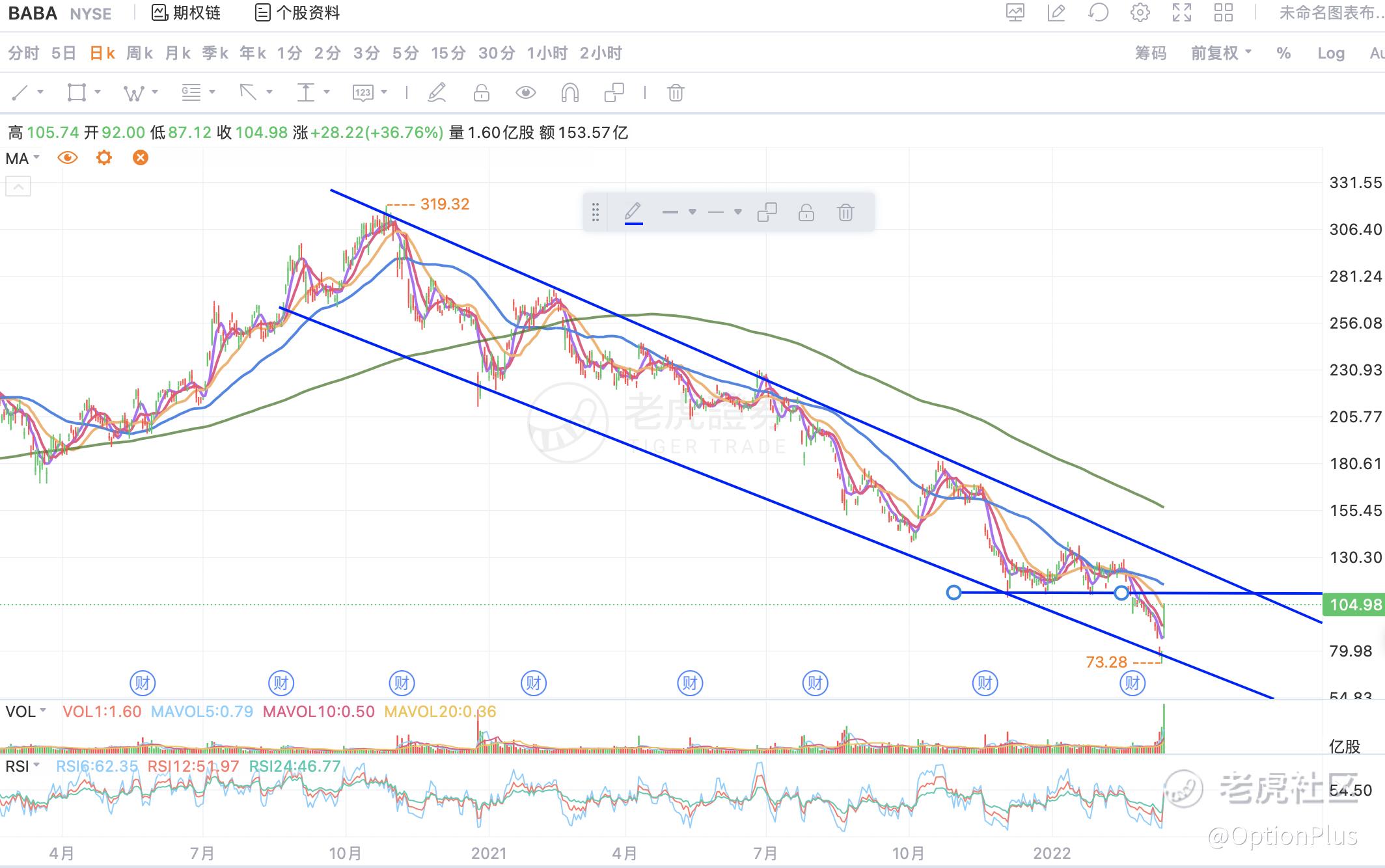This screenshot has width=1385, height=868.
Task: Click the current price label 104.98
Action: (1355, 604)
